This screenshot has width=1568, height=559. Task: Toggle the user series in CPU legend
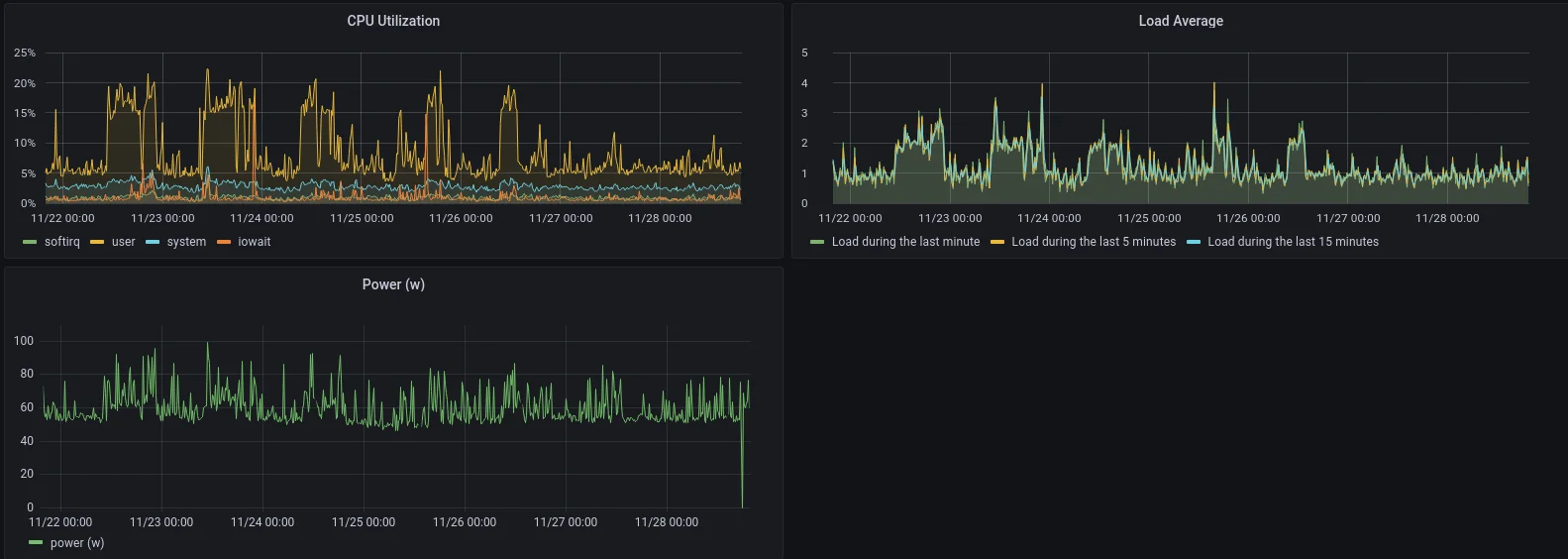pyautogui.click(x=123, y=242)
